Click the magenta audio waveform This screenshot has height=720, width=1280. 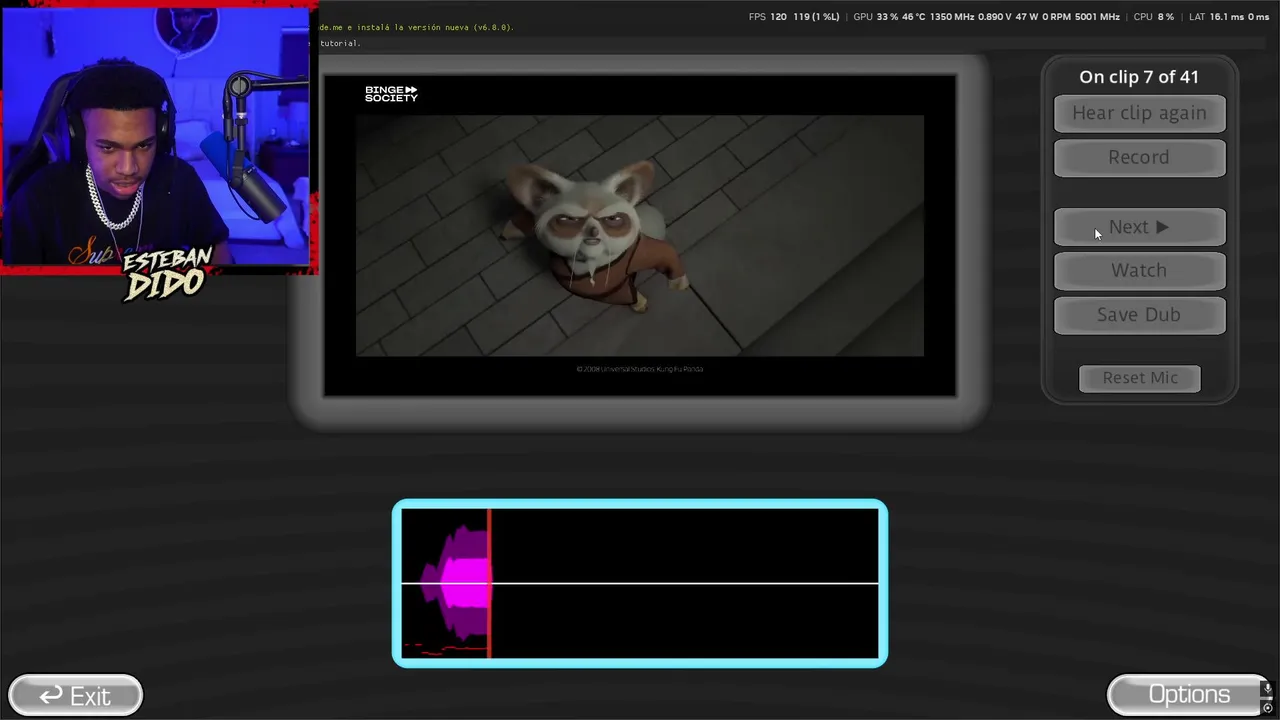click(456, 582)
